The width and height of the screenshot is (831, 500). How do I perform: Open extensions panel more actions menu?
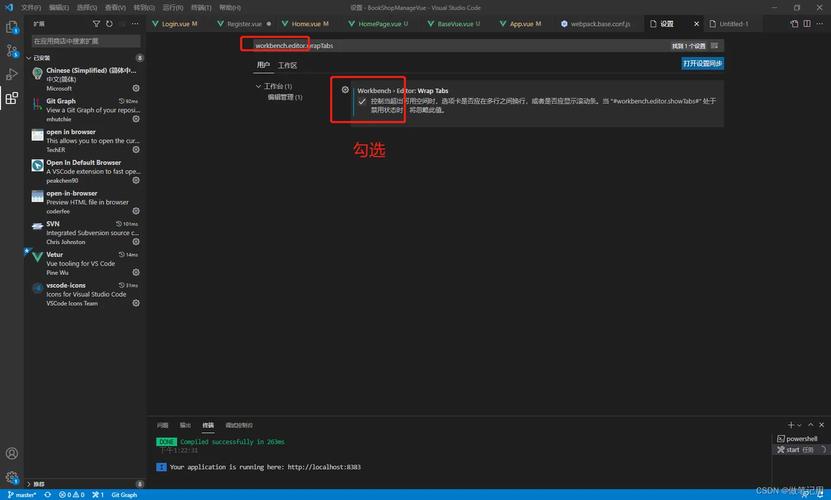pos(135,24)
